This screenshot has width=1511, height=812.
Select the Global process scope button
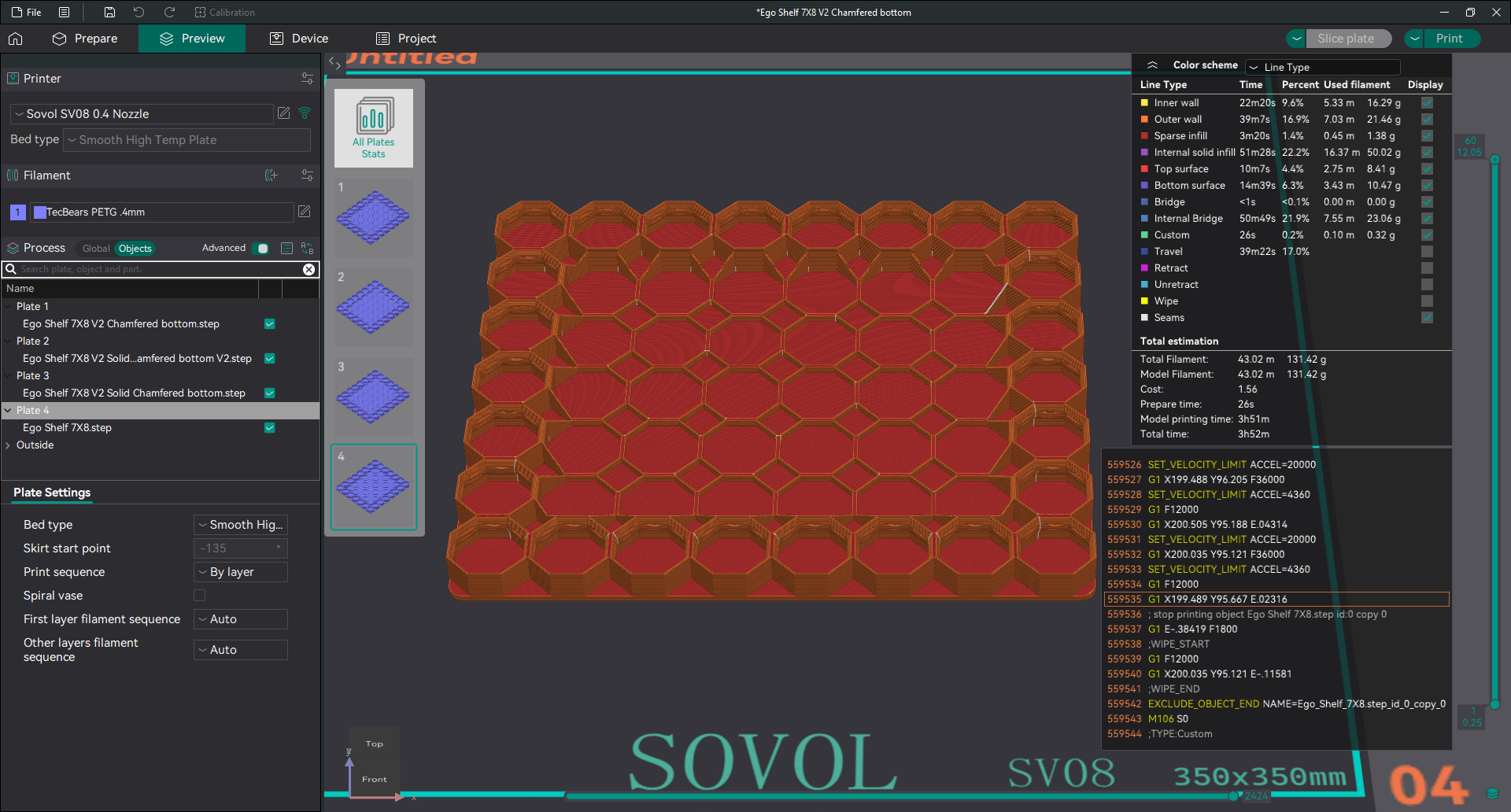[x=96, y=249]
